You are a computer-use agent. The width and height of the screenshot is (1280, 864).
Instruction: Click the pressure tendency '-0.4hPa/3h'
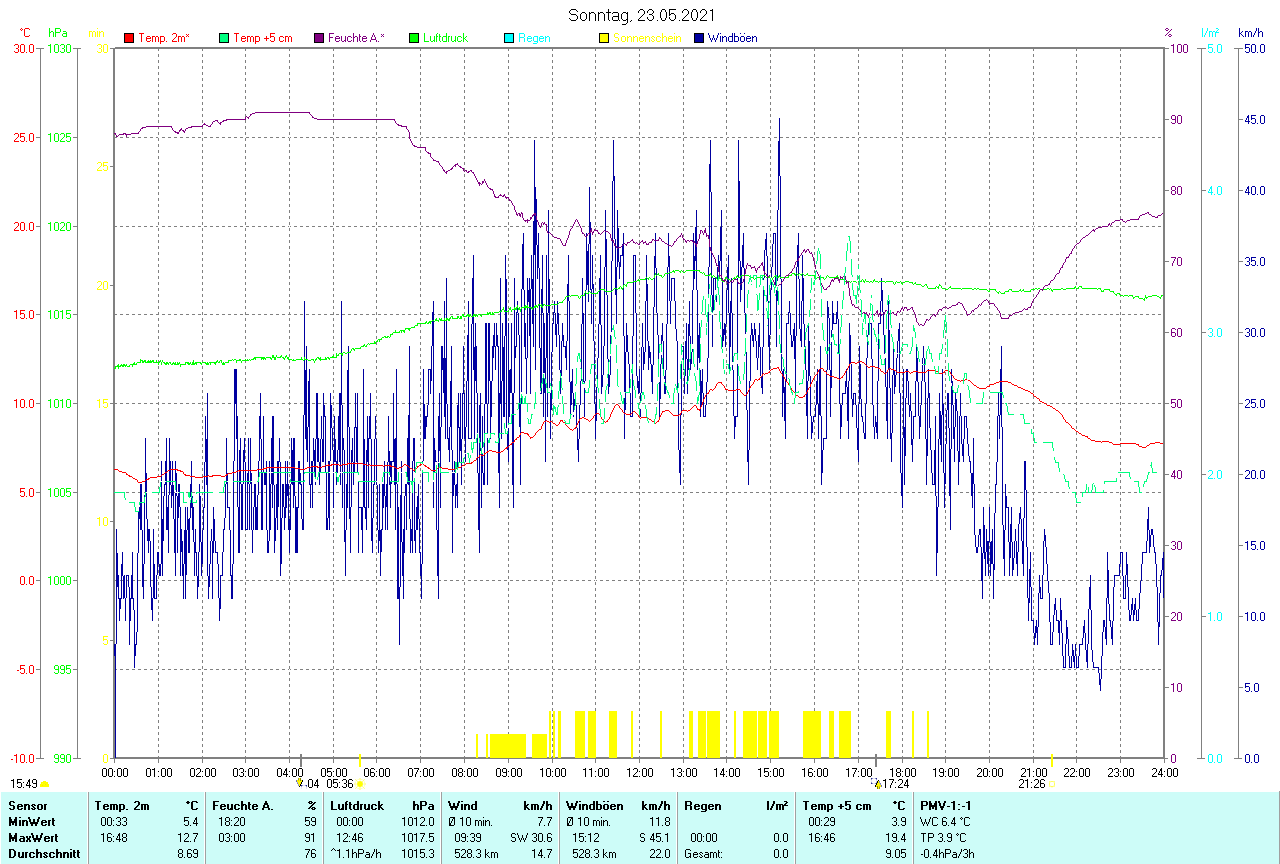[x=947, y=854]
